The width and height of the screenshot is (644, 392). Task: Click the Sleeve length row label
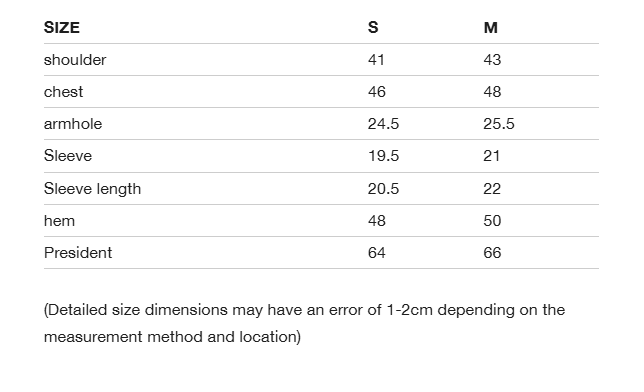coord(92,189)
